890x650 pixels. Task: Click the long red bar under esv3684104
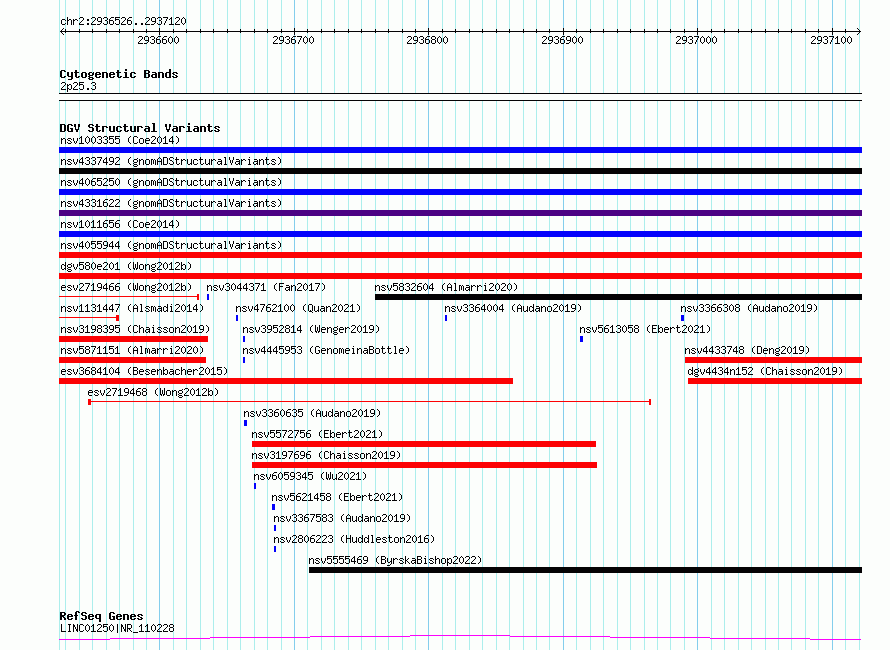[x=286, y=381]
